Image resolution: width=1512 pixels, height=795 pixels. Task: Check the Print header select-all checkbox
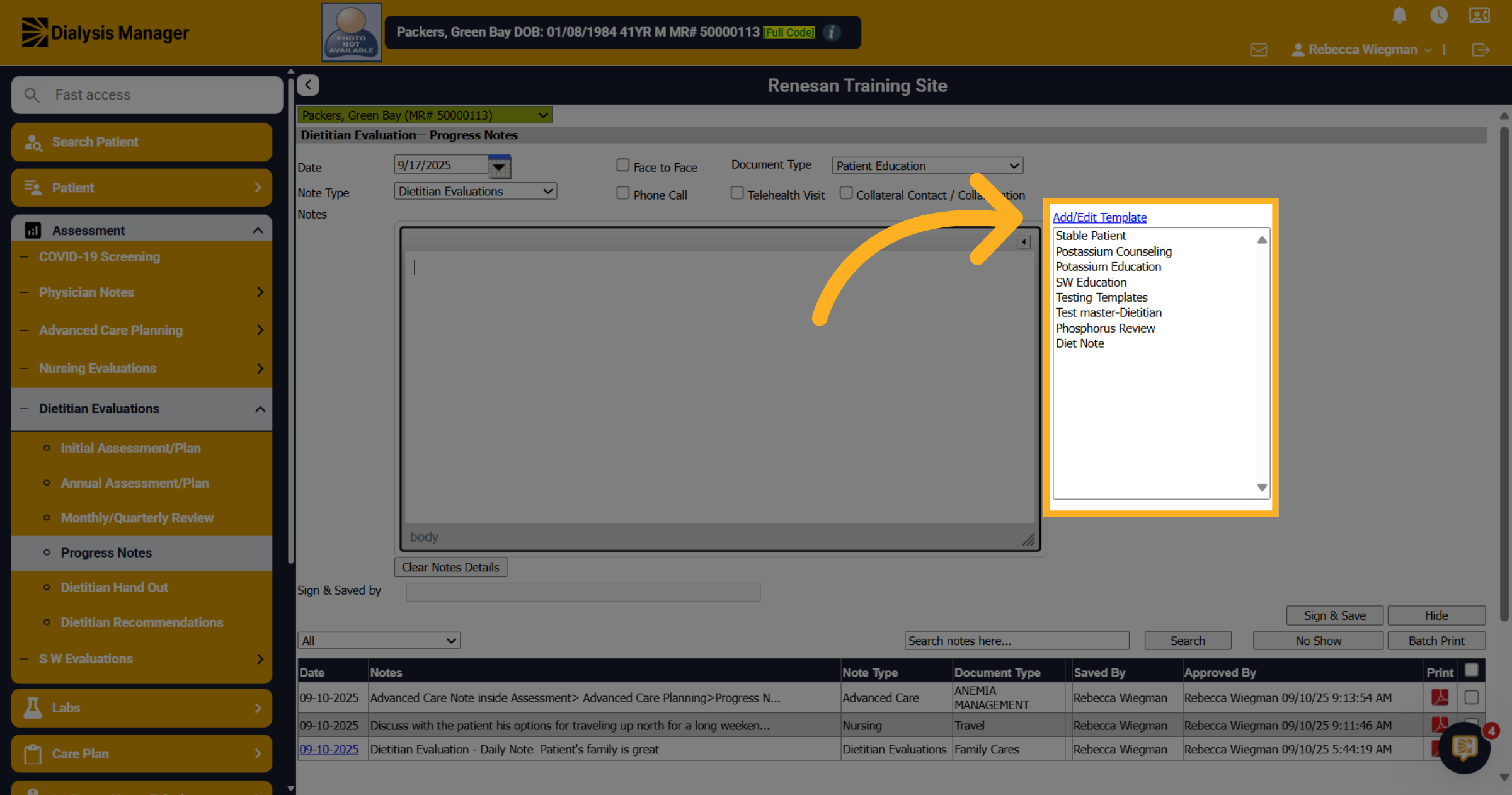coord(1472,670)
